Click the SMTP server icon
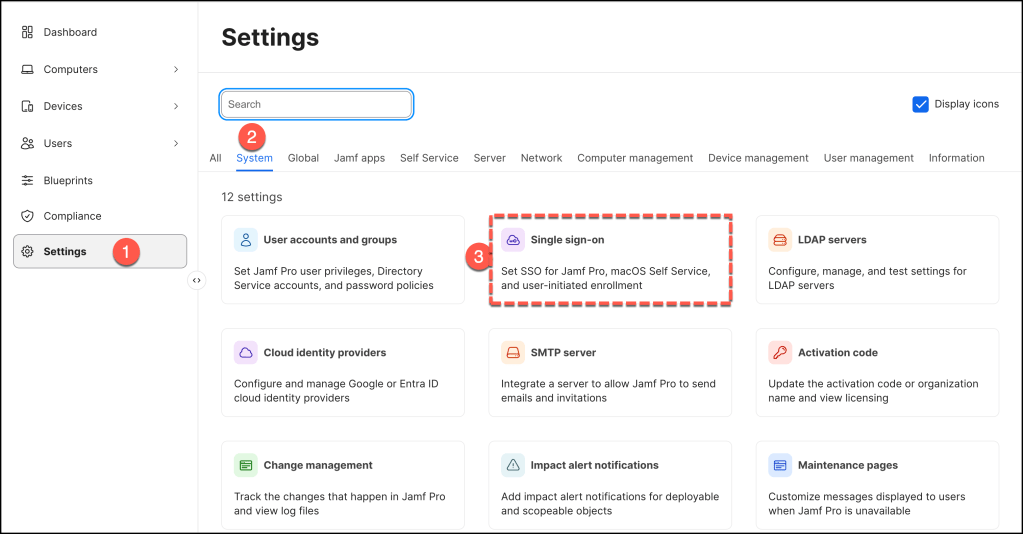This screenshot has height=534, width=1023. click(513, 353)
